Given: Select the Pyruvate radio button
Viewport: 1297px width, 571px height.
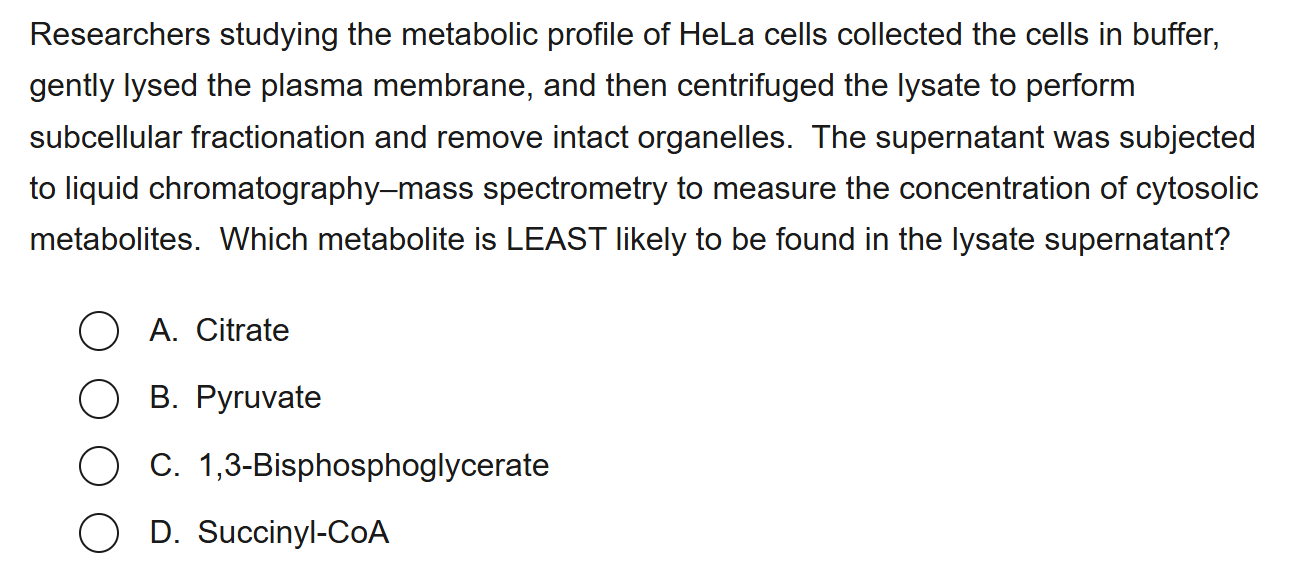Looking at the screenshot, I should click(x=96, y=399).
